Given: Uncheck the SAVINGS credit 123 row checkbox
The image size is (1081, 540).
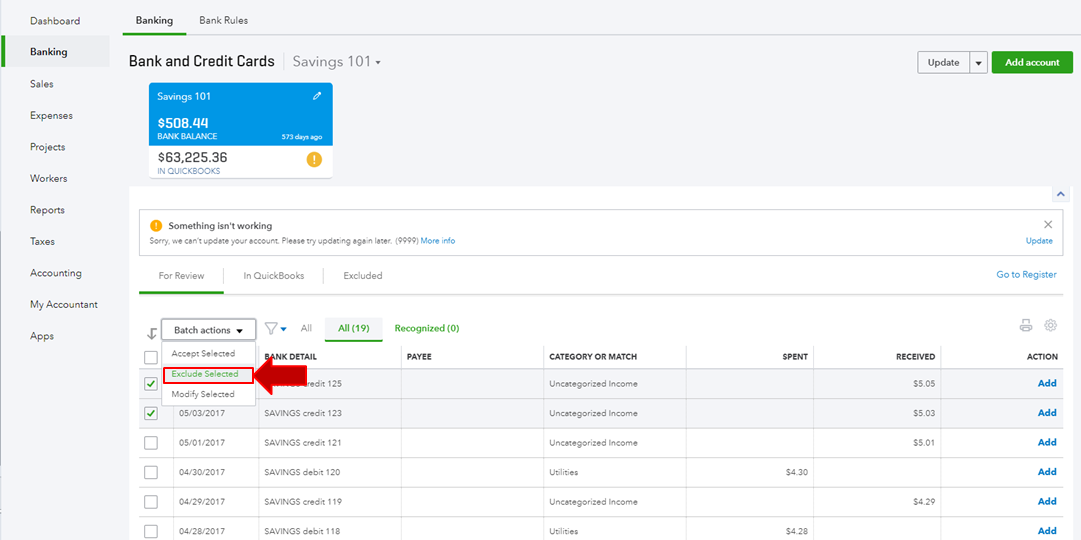Looking at the screenshot, I should coord(150,413).
